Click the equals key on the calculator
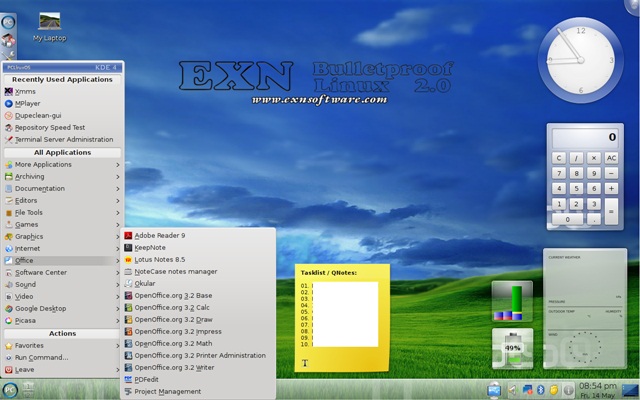The image size is (640, 400). coord(611,211)
